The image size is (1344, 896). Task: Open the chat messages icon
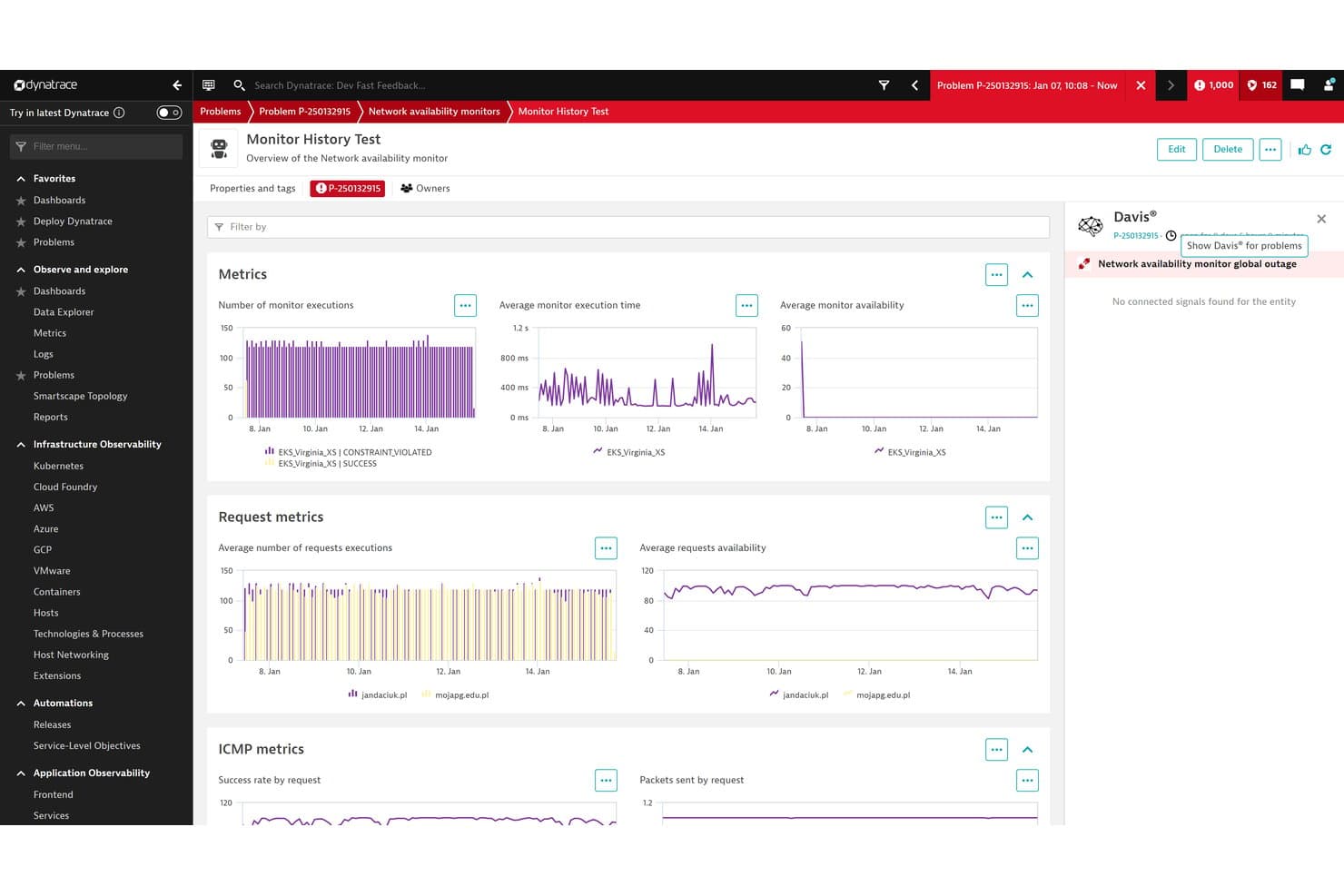coord(1298,85)
